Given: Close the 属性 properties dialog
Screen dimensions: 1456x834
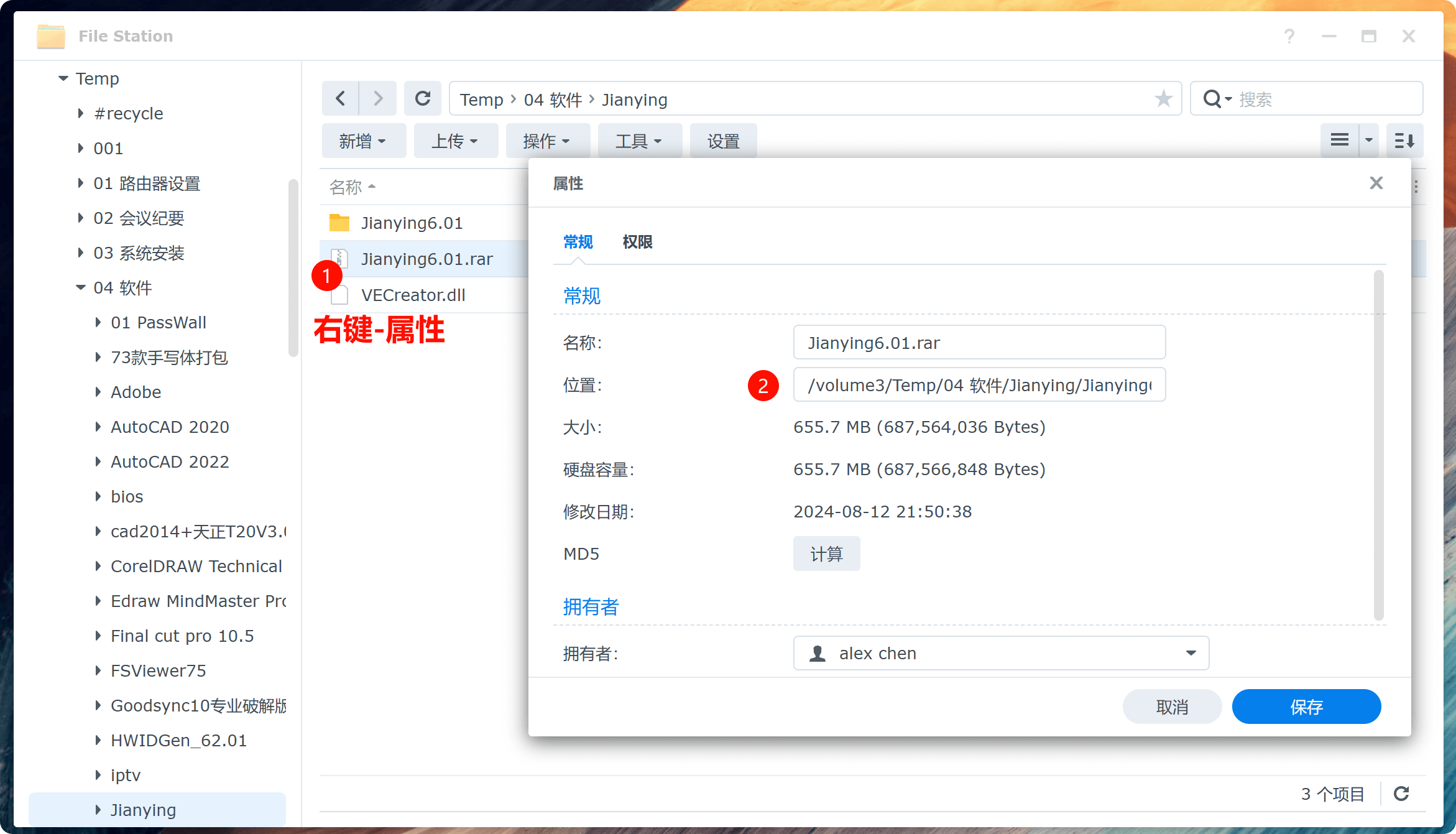Looking at the screenshot, I should [1376, 183].
